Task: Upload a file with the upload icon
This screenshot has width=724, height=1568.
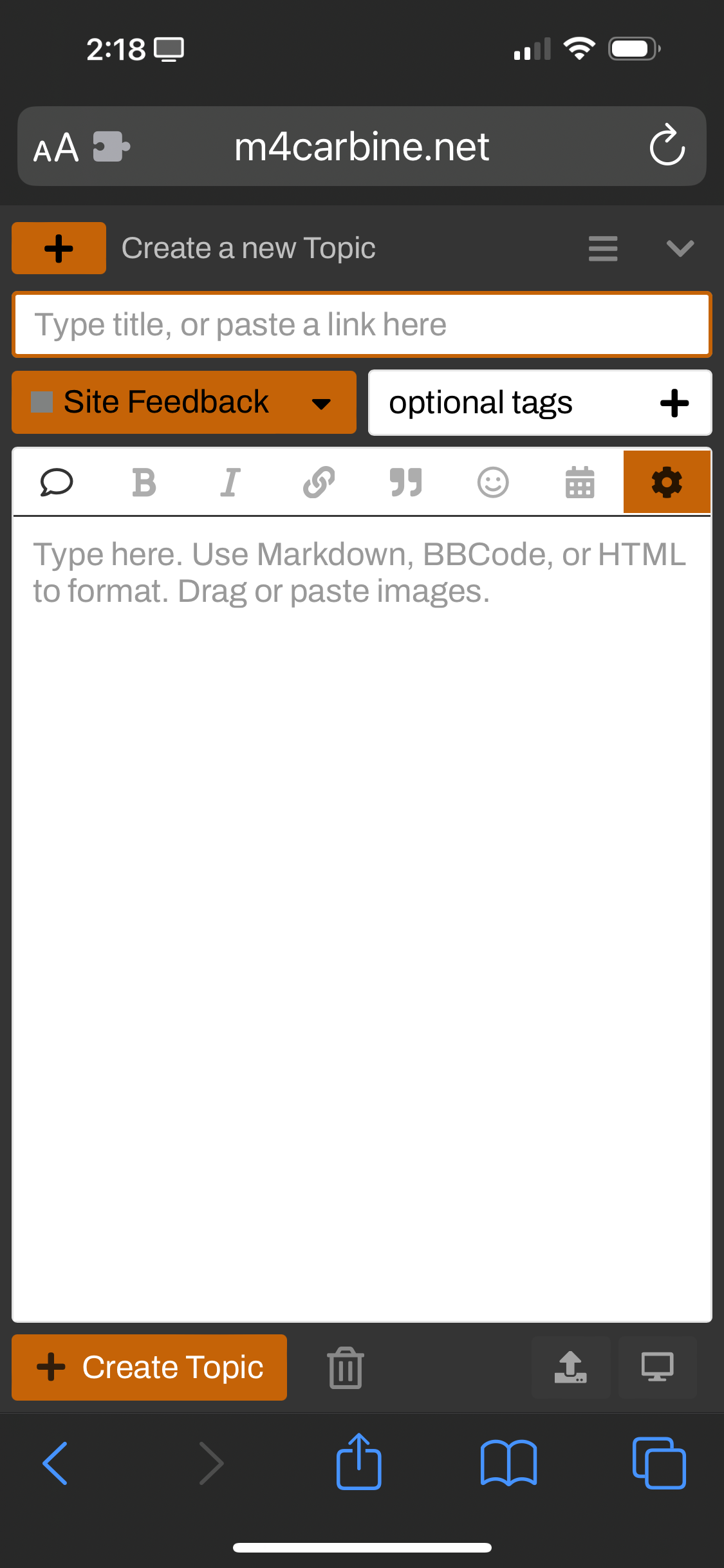Action: tap(571, 1367)
